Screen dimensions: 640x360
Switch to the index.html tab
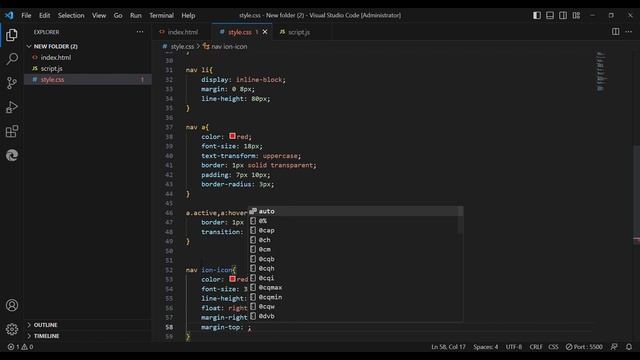[182, 32]
